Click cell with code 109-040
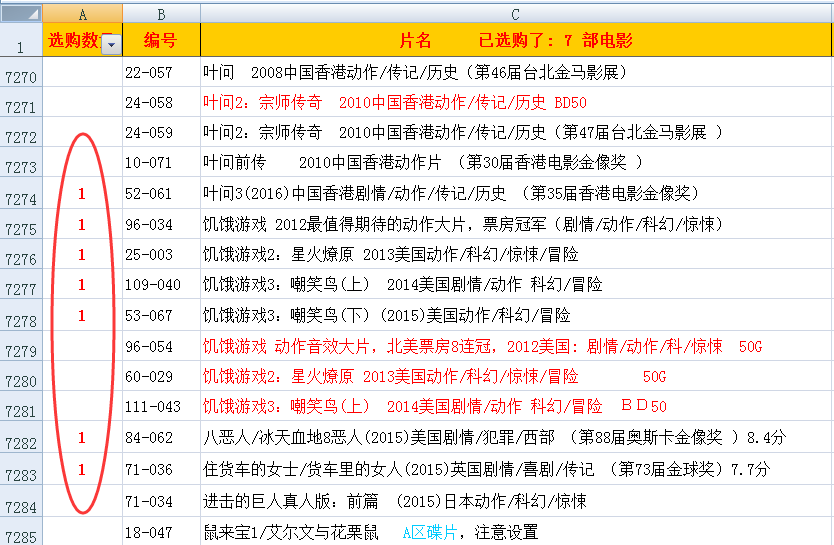Image resolution: width=834 pixels, height=545 pixels. pyautogui.click(x=161, y=284)
